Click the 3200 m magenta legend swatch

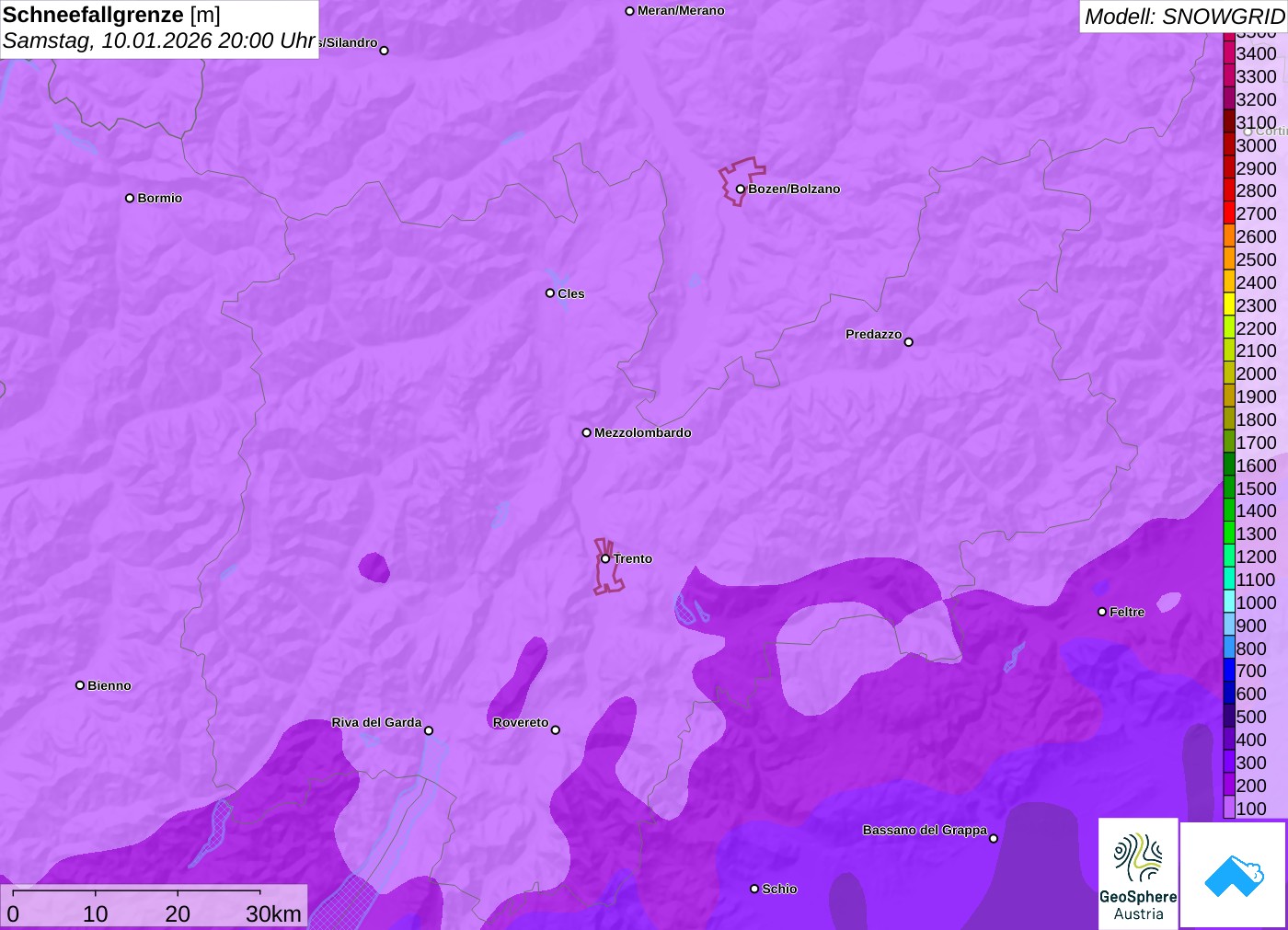click(1229, 99)
